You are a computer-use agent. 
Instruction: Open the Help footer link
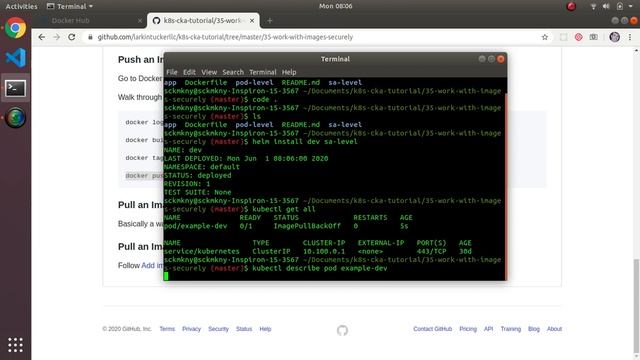tap(265, 329)
